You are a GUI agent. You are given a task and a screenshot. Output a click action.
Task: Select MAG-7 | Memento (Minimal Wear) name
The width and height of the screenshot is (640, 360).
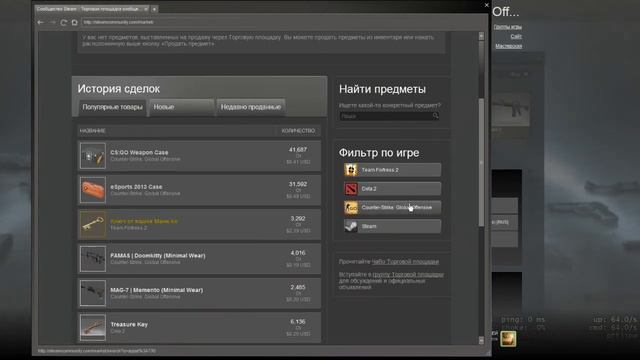[x=157, y=290]
